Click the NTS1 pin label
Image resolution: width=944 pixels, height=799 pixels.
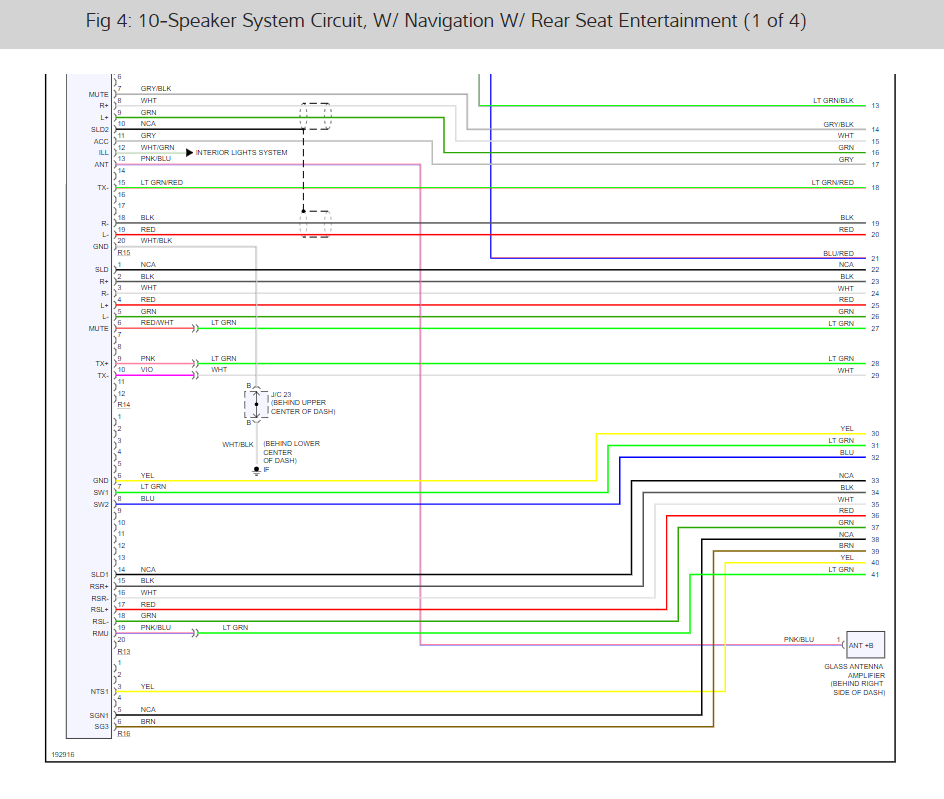(x=99, y=692)
